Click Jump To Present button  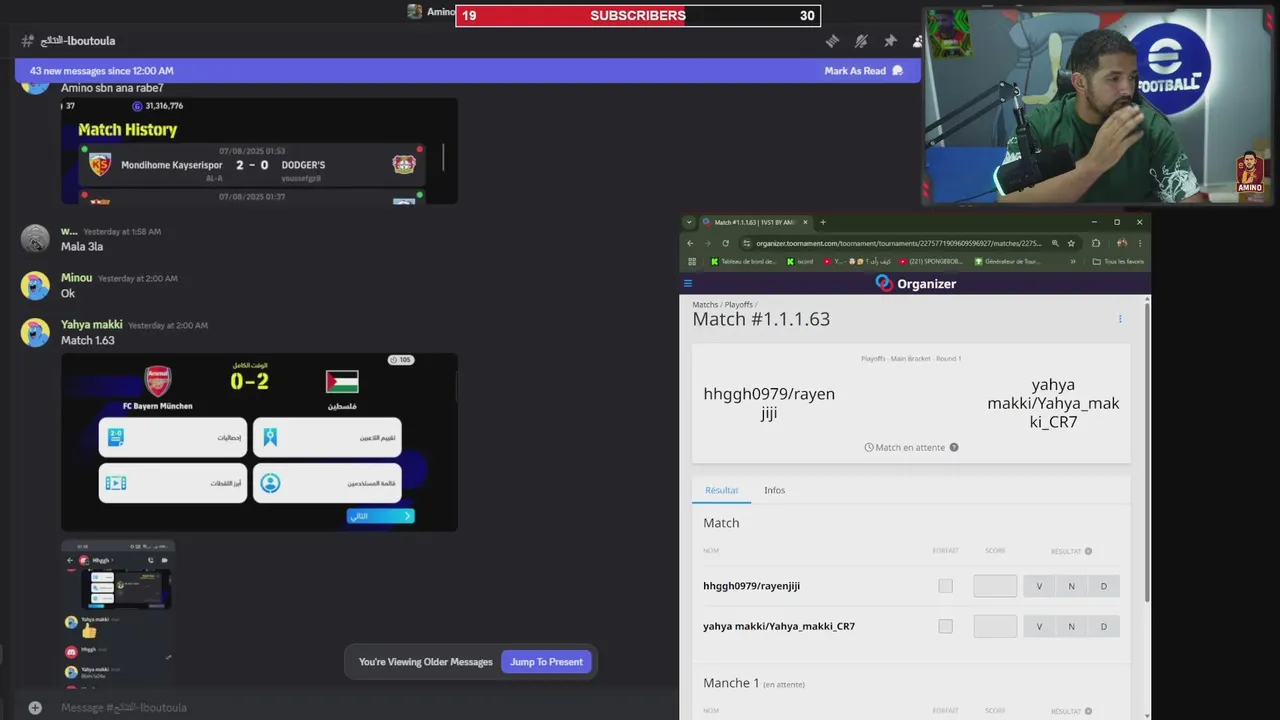(546, 662)
